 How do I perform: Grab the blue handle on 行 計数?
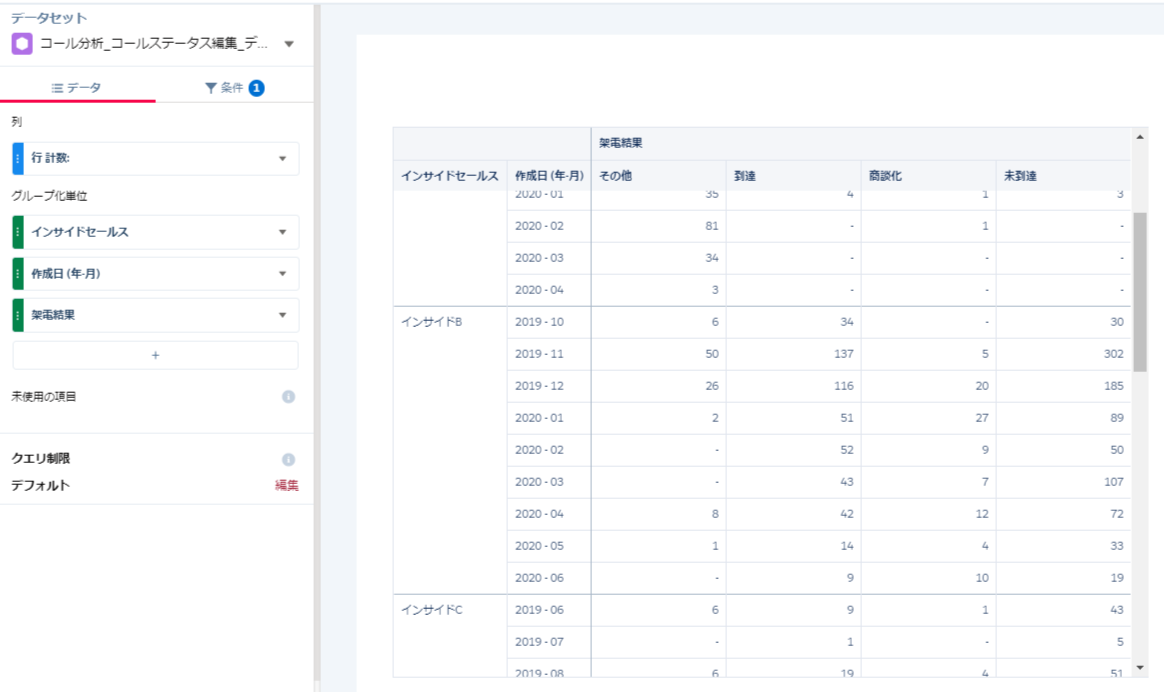[x=18, y=159]
